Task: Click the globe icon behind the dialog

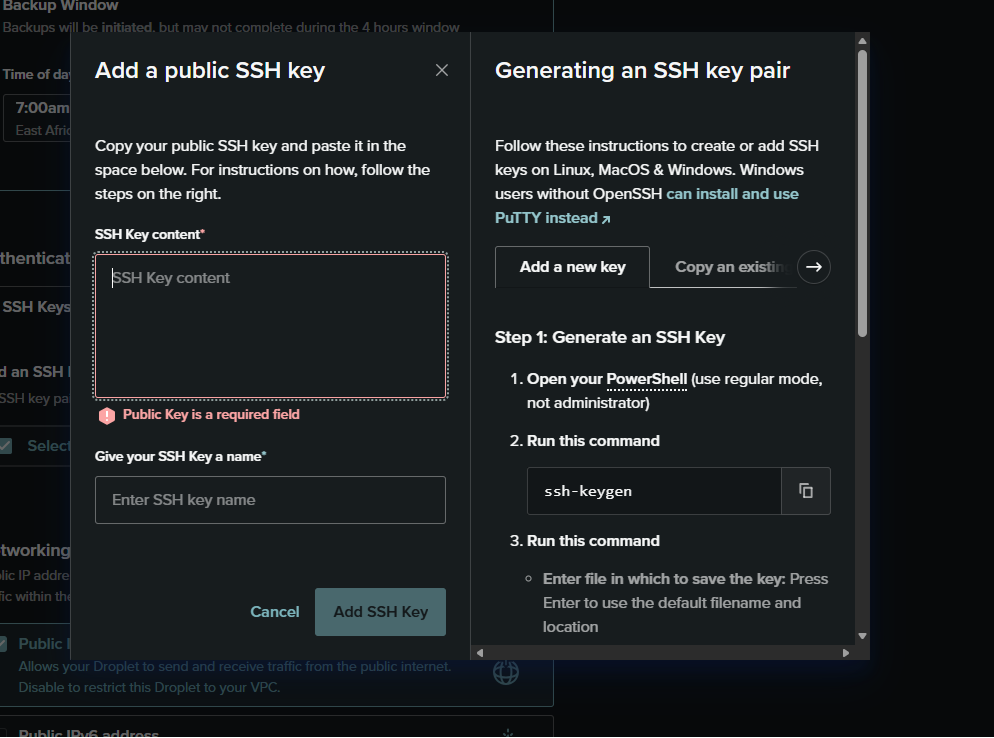Action: pyautogui.click(x=506, y=672)
